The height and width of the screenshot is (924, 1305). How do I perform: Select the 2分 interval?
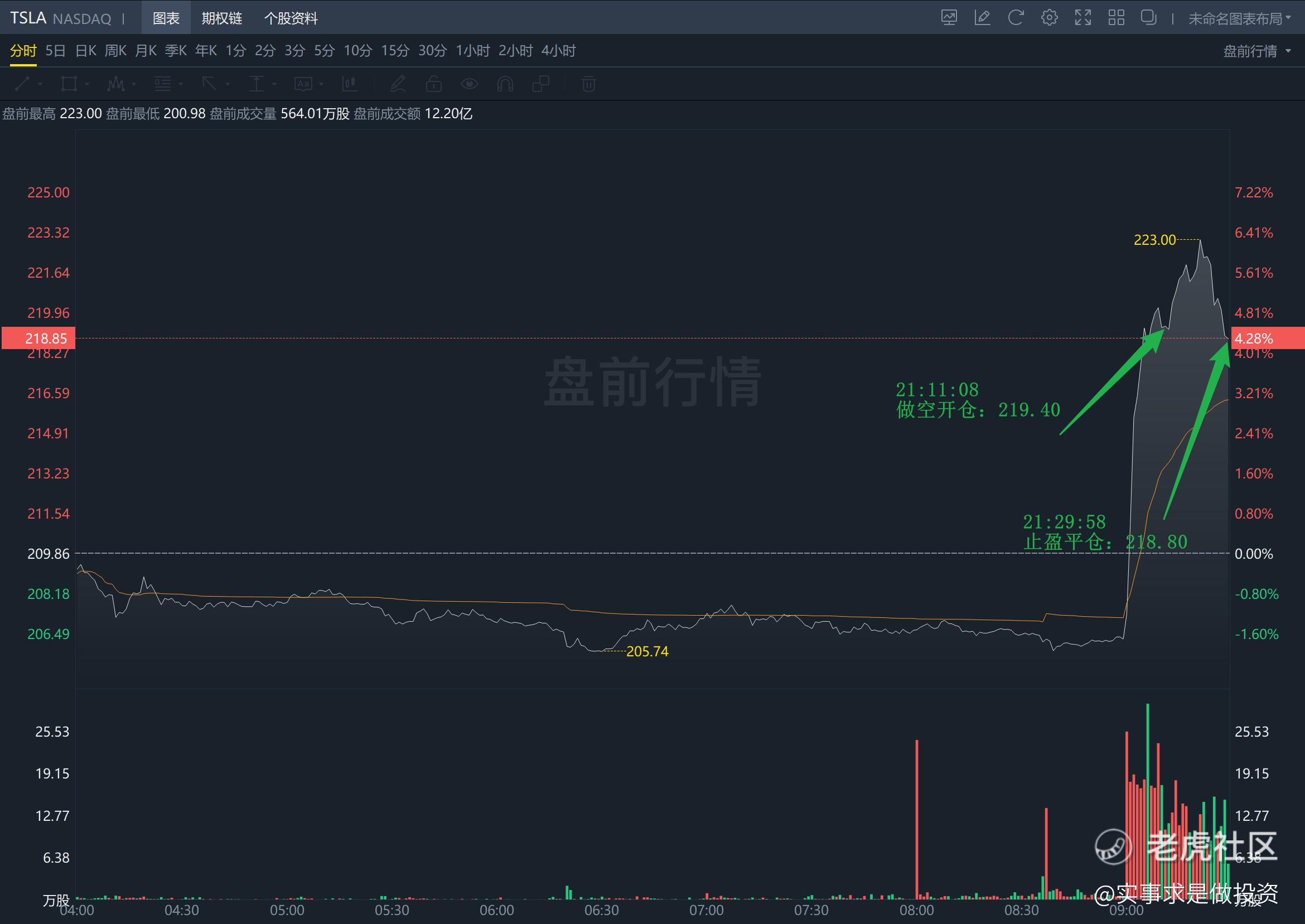pyautogui.click(x=265, y=51)
